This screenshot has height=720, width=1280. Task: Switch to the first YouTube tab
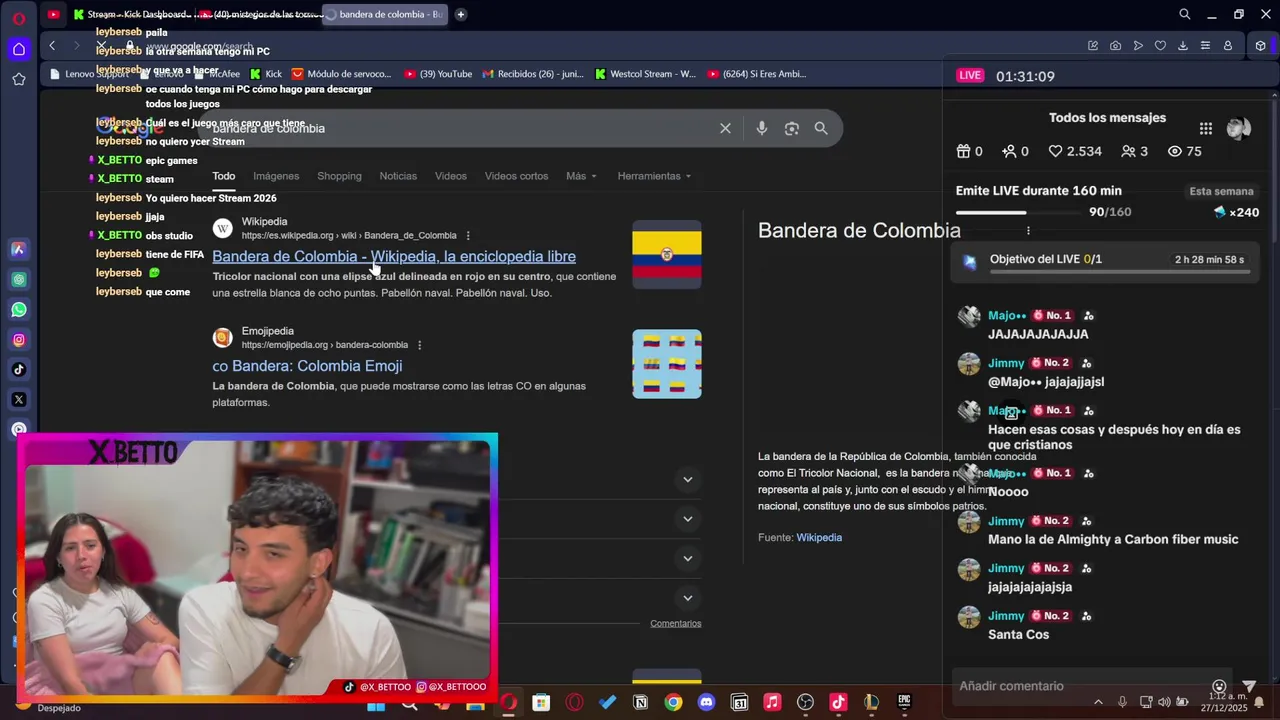click(53, 14)
